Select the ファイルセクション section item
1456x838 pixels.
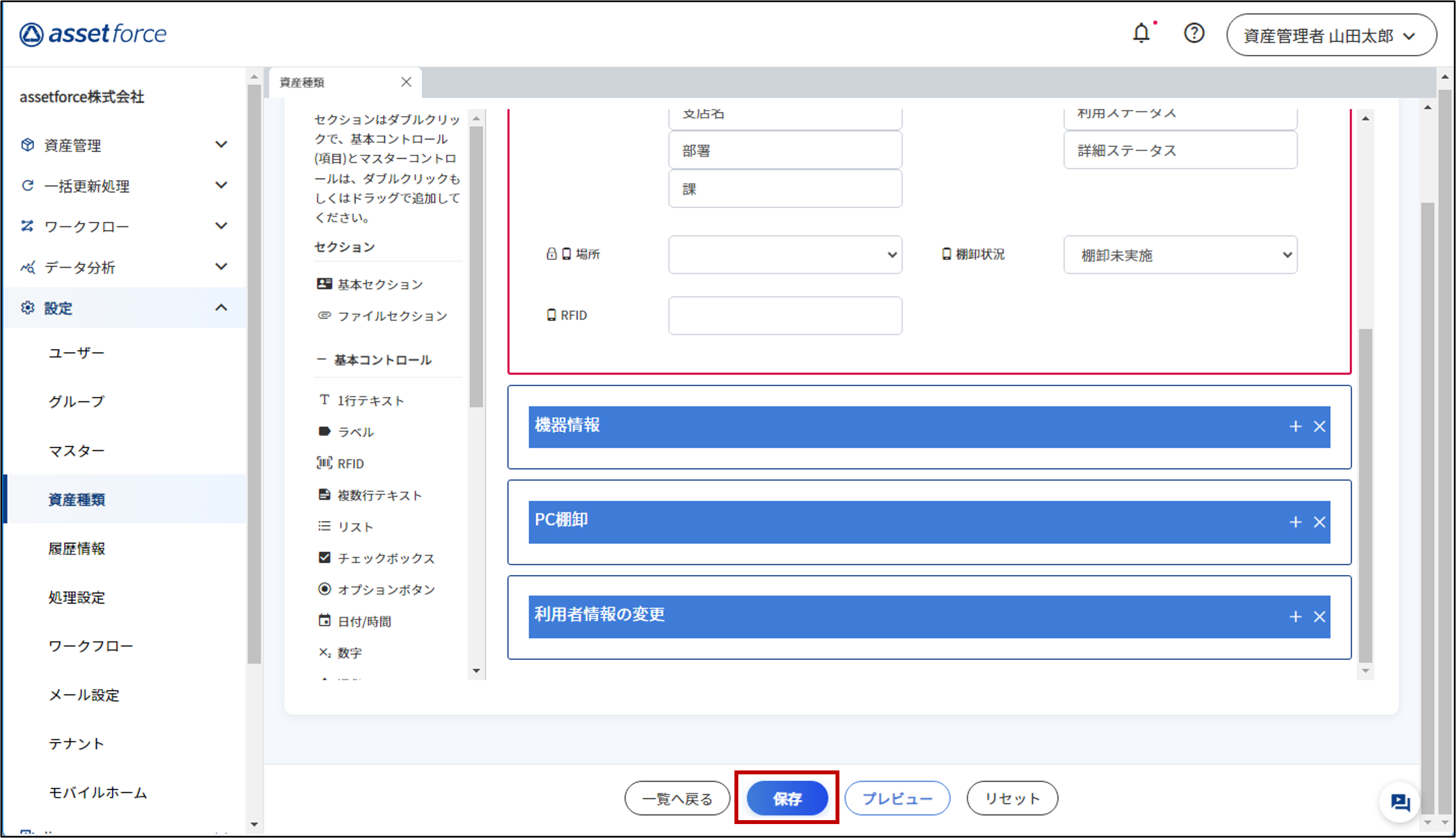coord(382,315)
